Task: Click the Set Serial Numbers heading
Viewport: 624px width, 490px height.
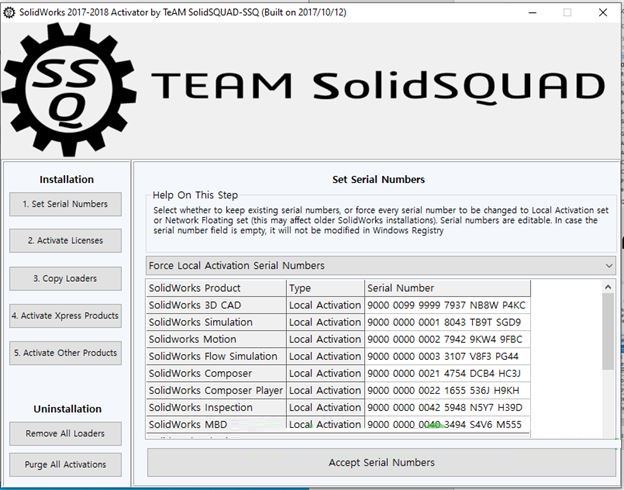Action: tap(378, 180)
